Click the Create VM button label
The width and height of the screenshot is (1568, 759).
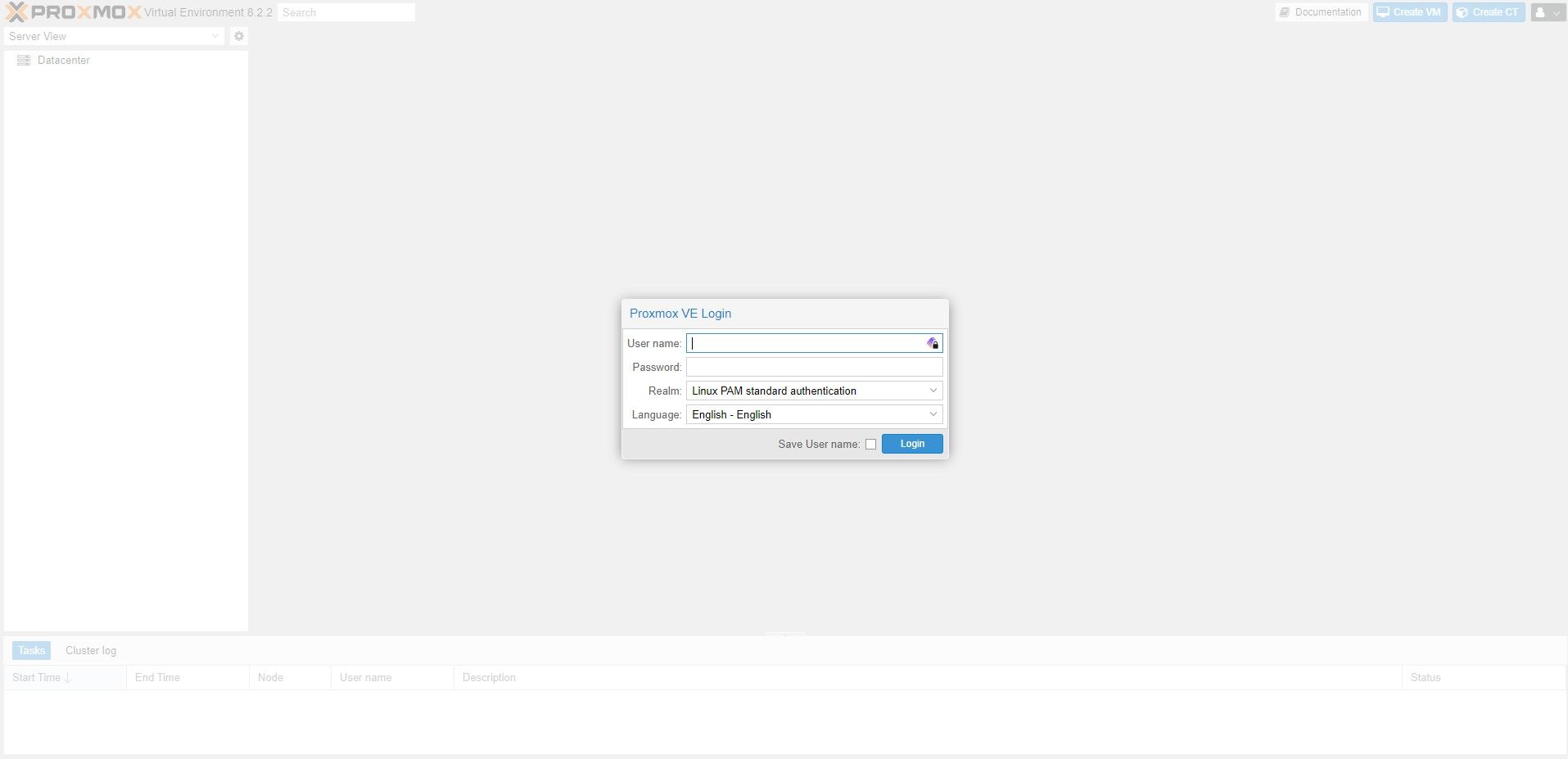[x=1417, y=12]
